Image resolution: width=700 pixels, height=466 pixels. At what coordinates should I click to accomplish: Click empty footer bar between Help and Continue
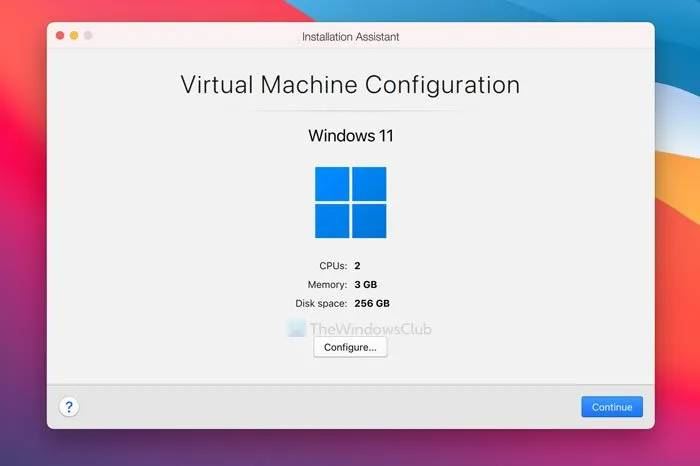tap(330, 407)
